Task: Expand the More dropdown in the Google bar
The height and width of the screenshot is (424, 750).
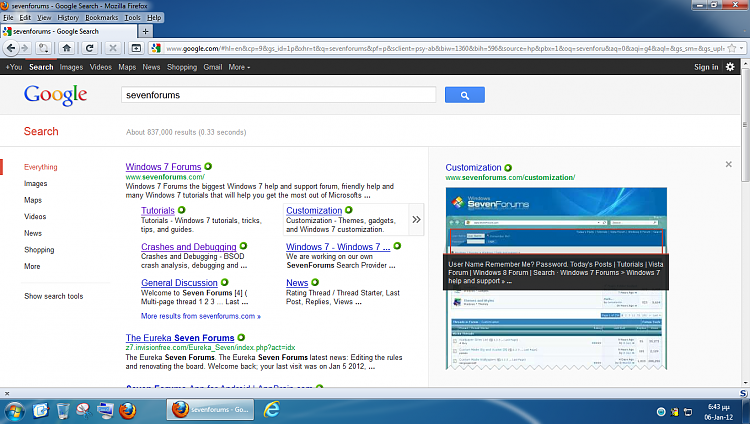Action: pos(239,67)
